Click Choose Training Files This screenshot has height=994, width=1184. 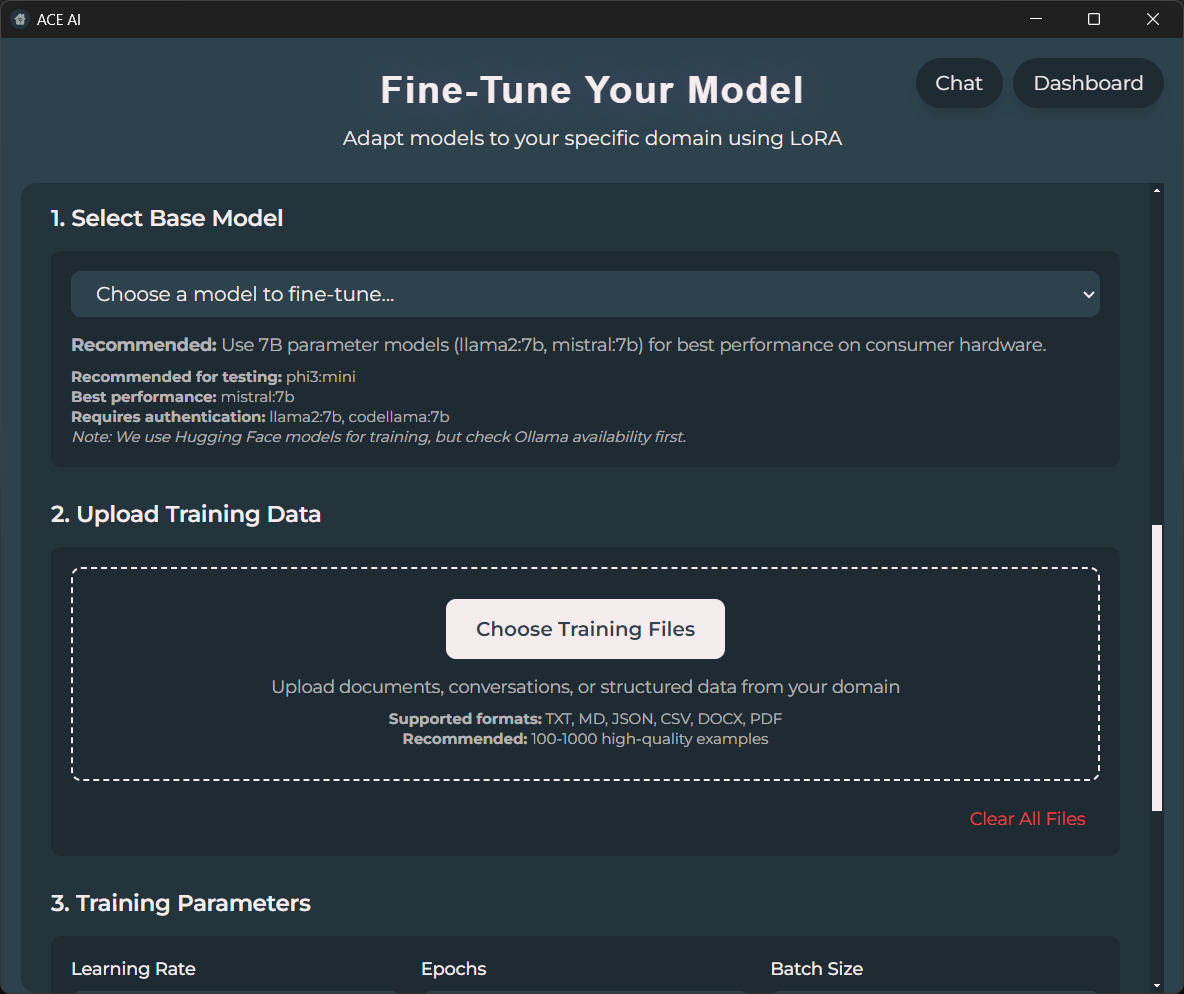pos(585,628)
